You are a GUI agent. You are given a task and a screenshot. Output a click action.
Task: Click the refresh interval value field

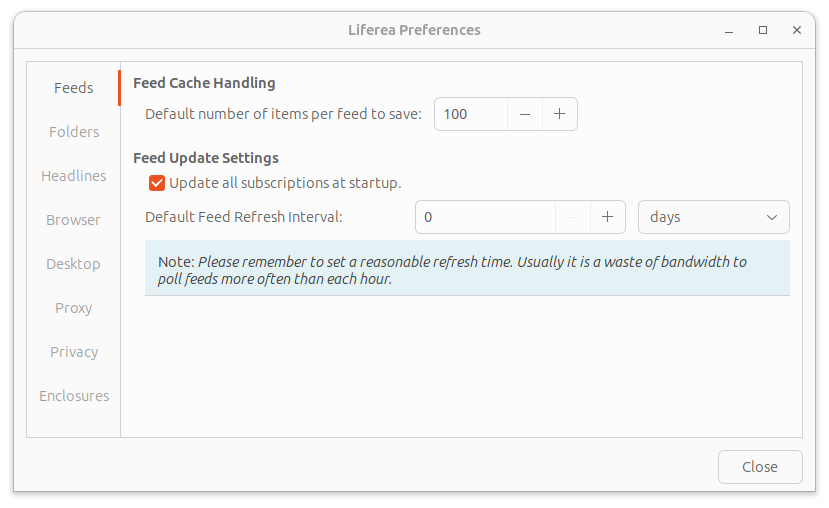click(485, 217)
